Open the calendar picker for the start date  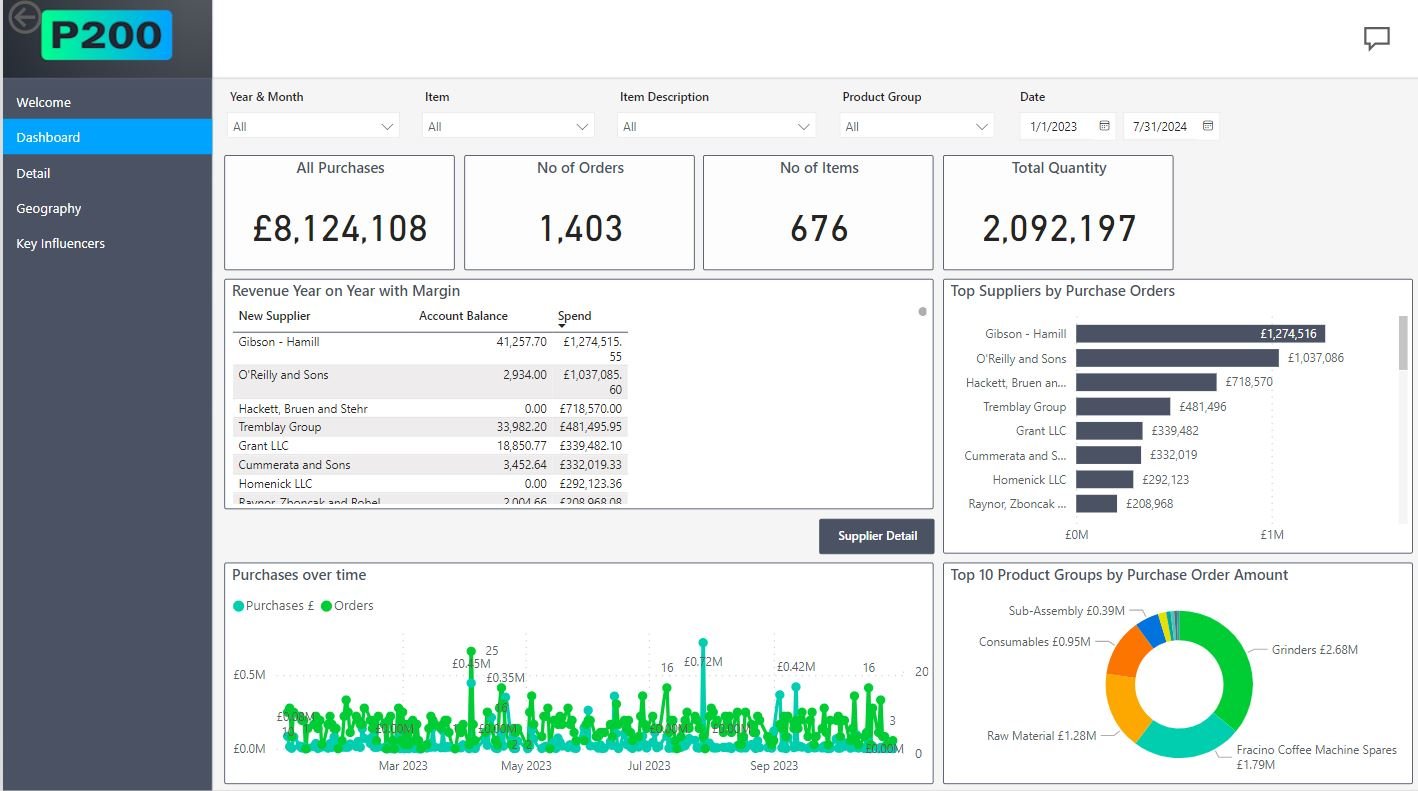pyautogui.click(x=1104, y=126)
